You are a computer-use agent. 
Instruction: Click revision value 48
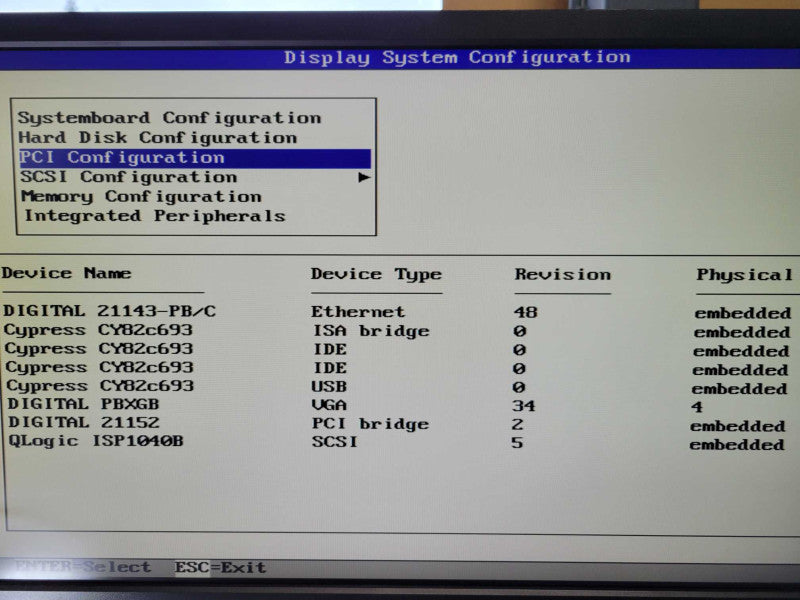pyautogui.click(x=526, y=312)
